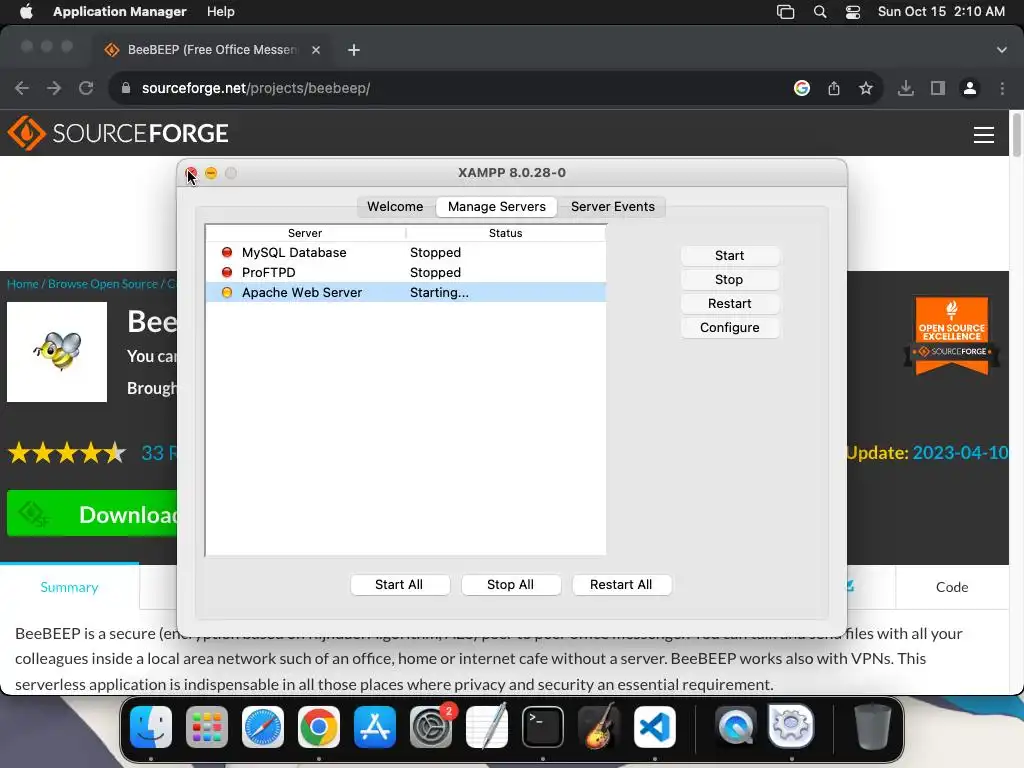1024x768 pixels.
Task: Select the MySQL Database row
Action: tap(406, 252)
